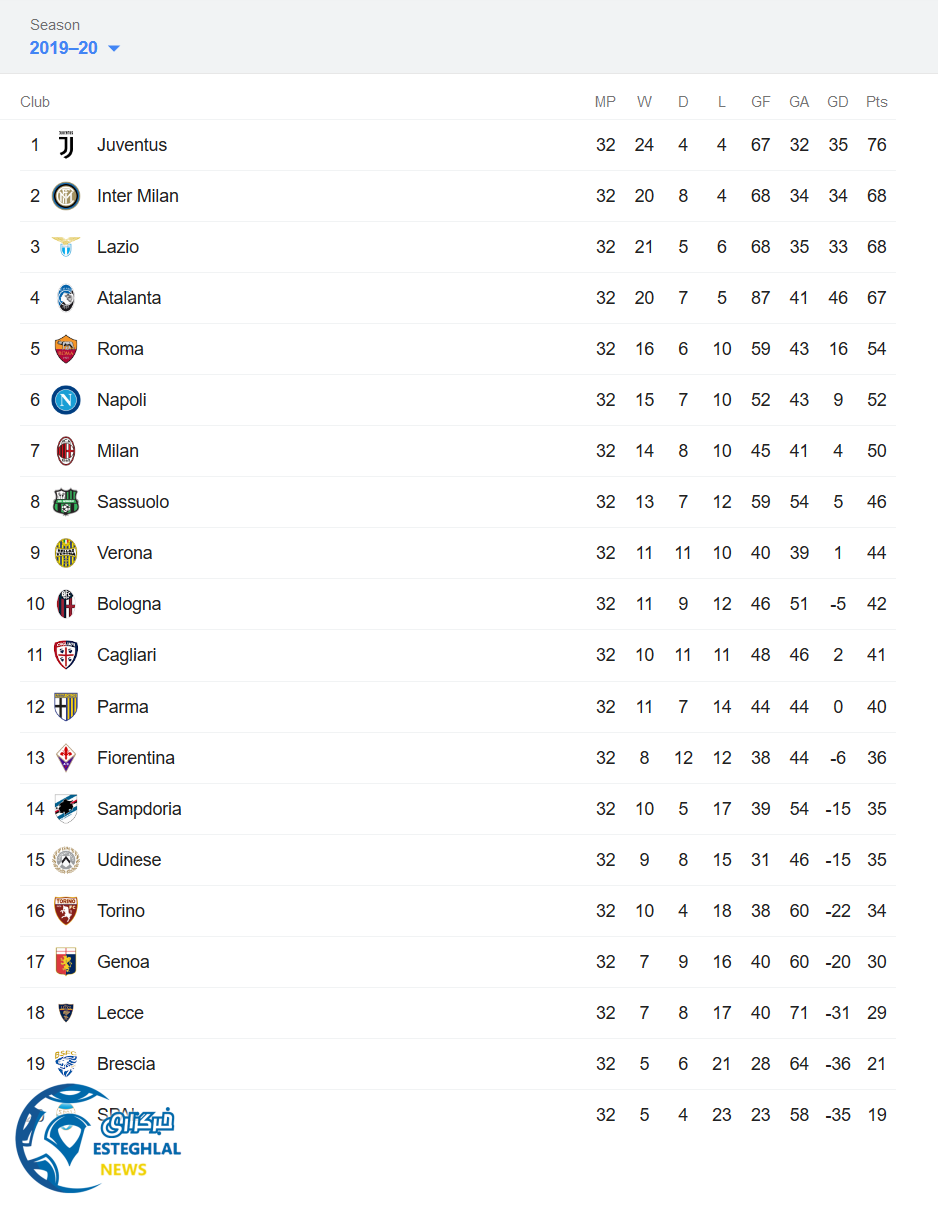The image size is (938, 1220).
Task: Click the Lazio eagle crest icon
Action: tap(66, 247)
